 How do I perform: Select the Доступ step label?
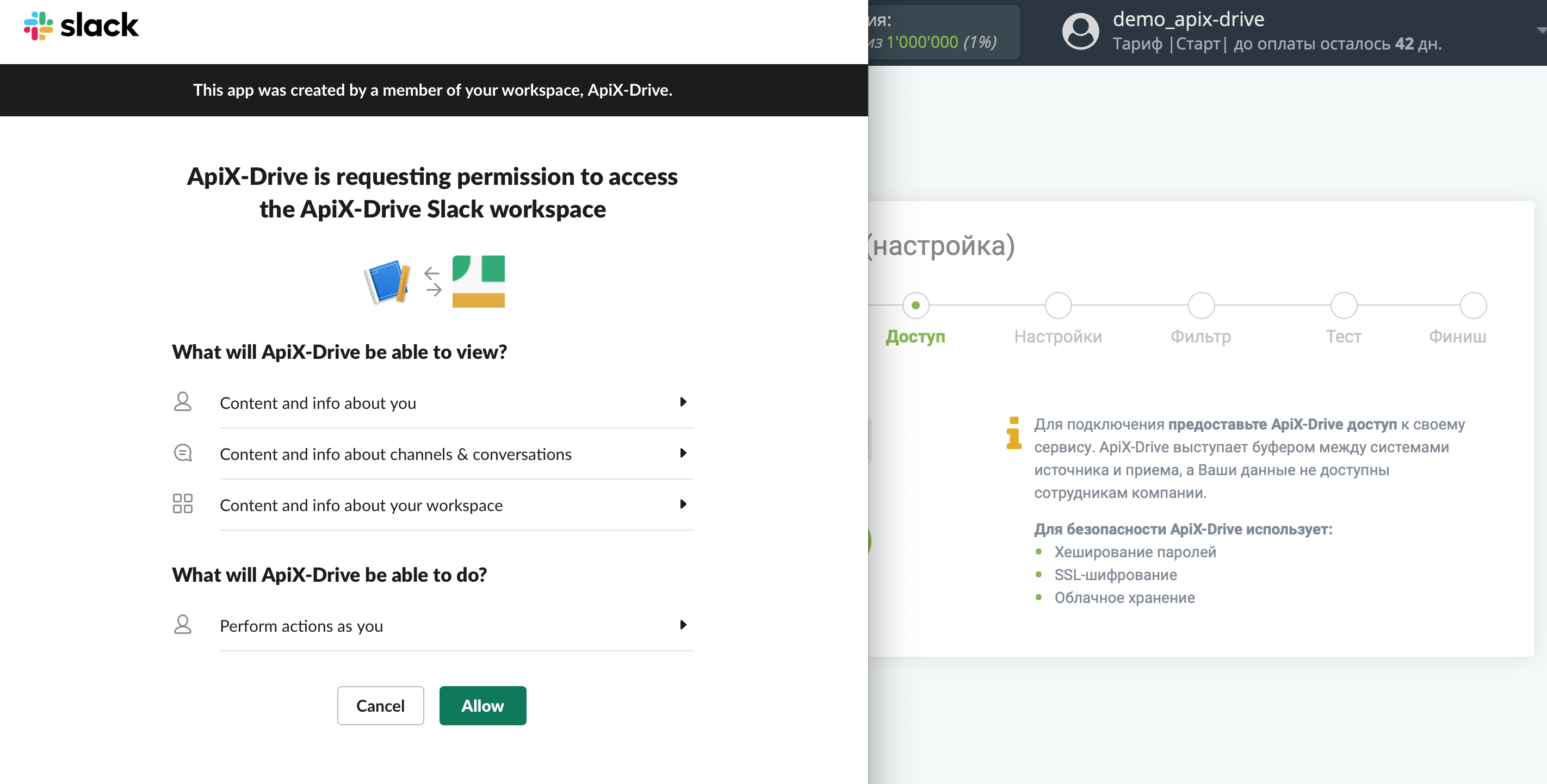tap(915, 336)
